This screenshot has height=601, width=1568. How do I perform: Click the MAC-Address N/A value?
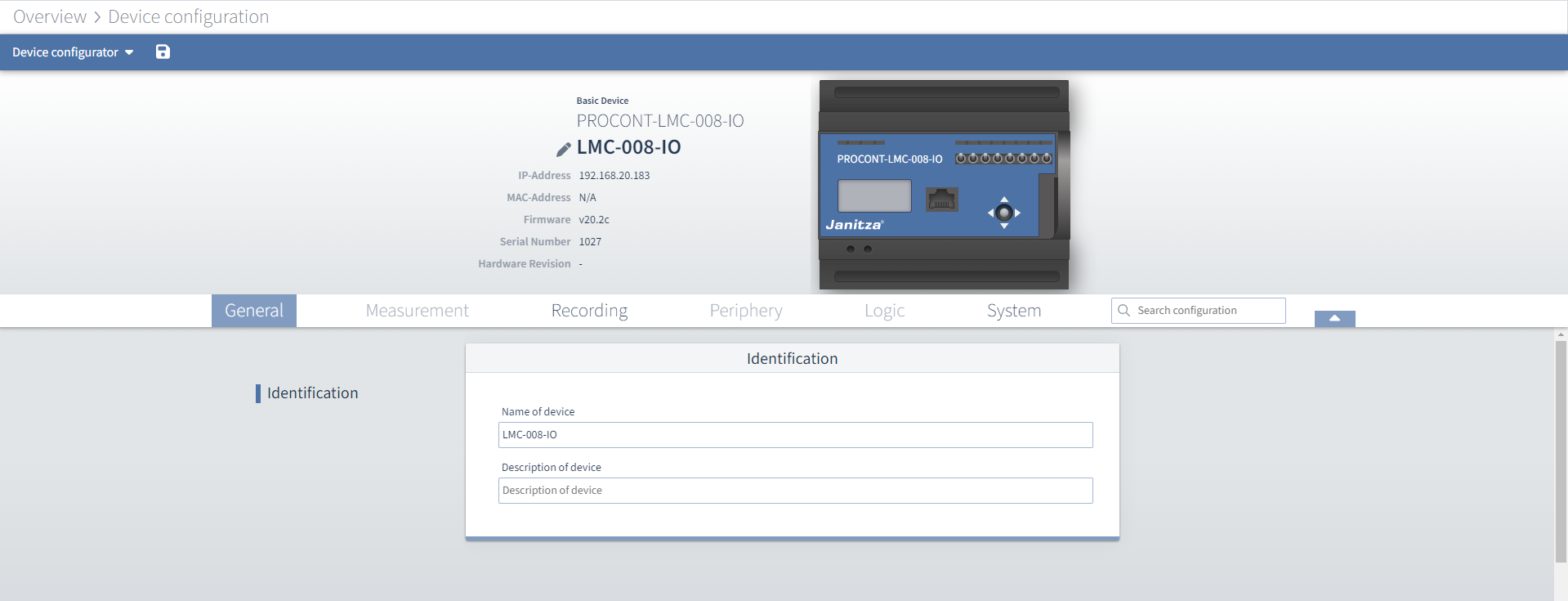pyautogui.click(x=587, y=198)
